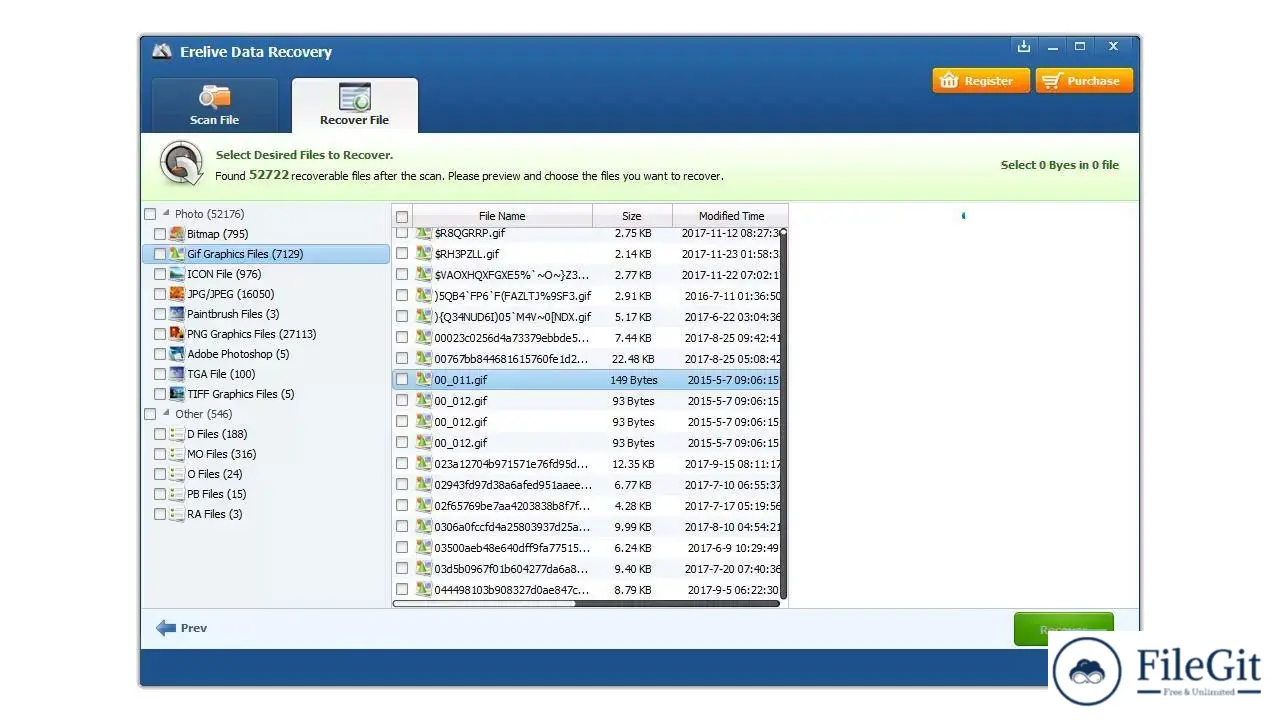Viewport: 1280px width, 720px height.
Task: Select the Adobe Photoshop (5) tree entry
Action: point(238,354)
